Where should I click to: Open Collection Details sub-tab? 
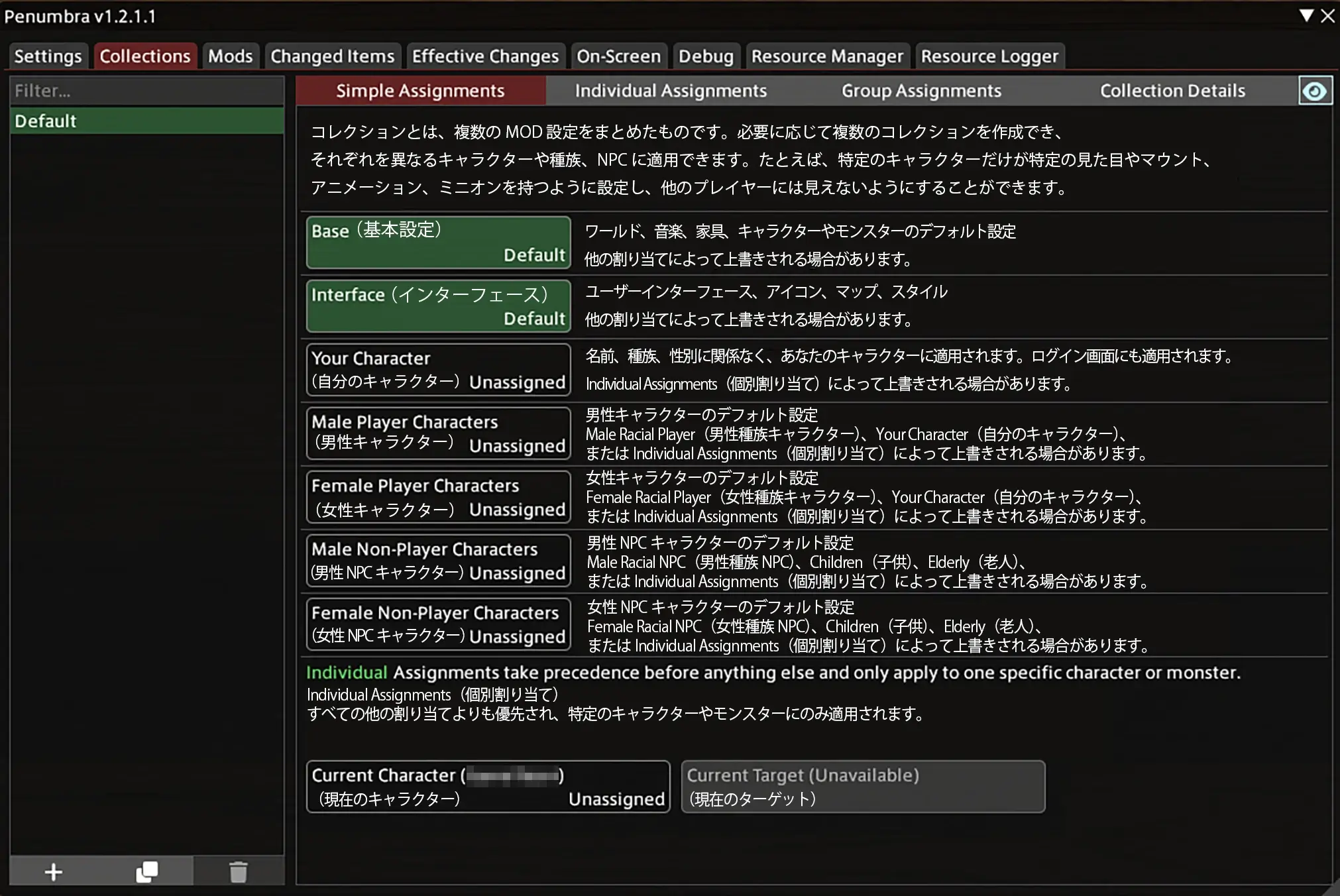point(1172,91)
